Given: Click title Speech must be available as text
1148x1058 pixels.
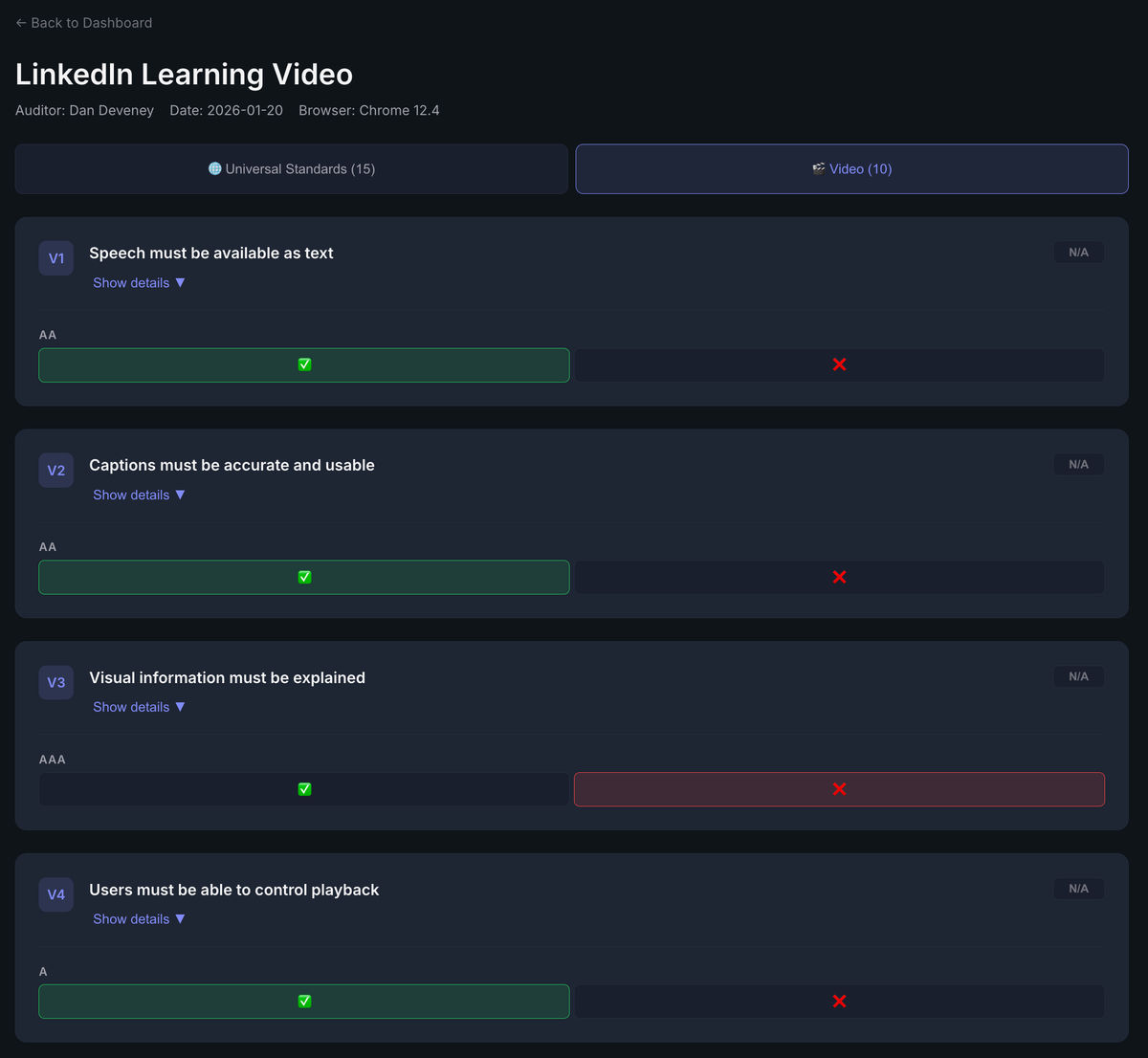Looking at the screenshot, I should (211, 253).
